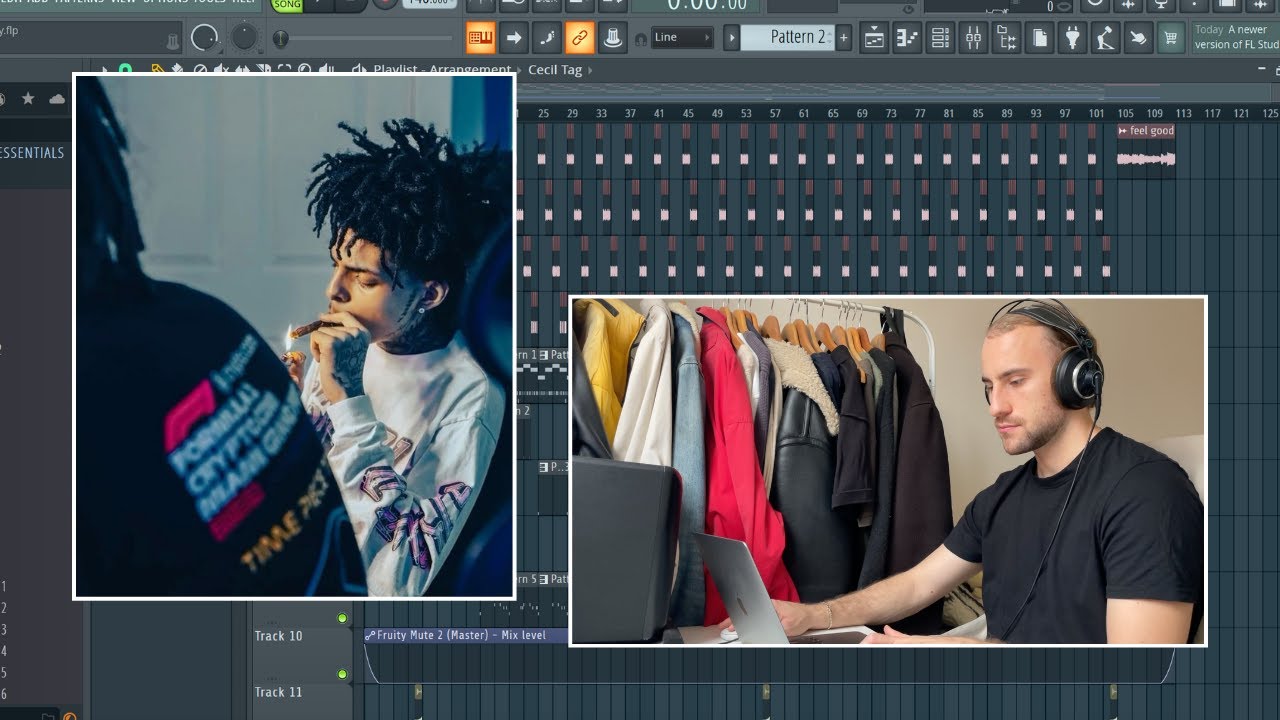Open the Pattern 2 selector
Viewport: 1280px width, 720px height.
point(788,37)
